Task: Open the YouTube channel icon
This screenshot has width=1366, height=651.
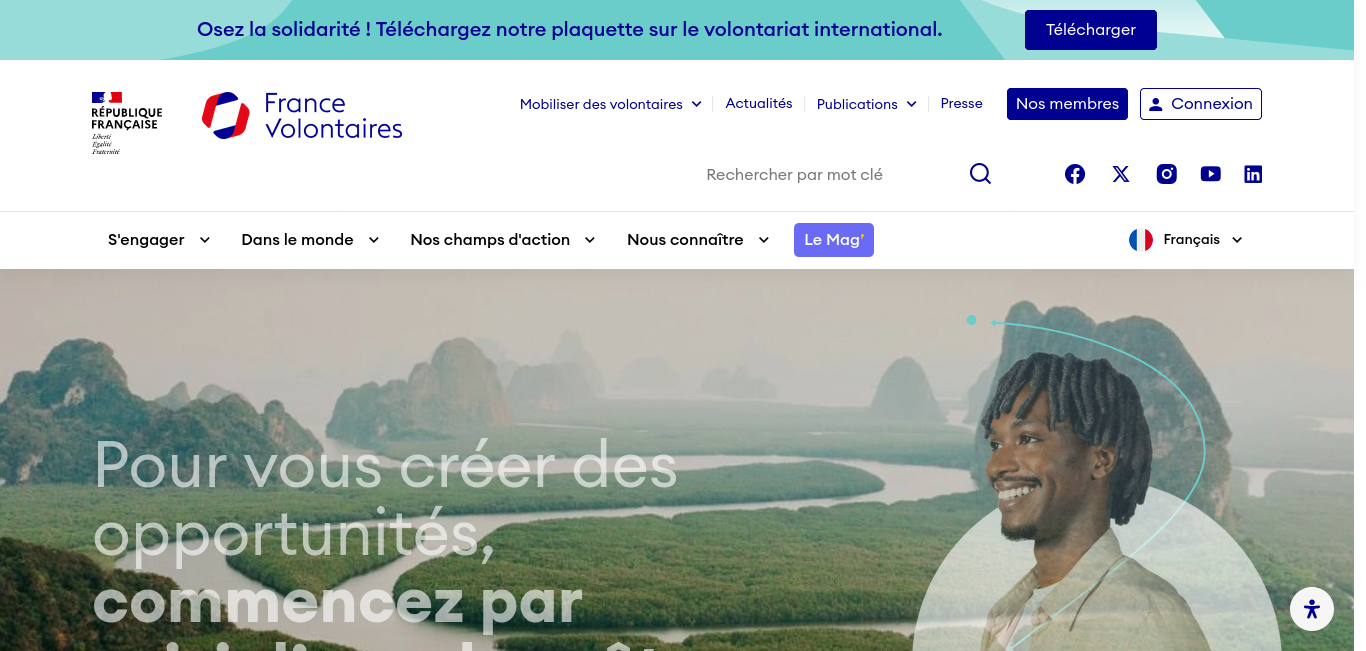Action: tap(1211, 174)
